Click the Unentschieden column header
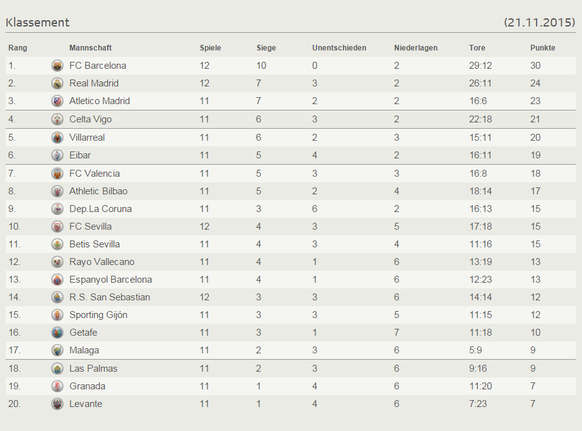Viewport: 582px width, 431px height. 339,48
